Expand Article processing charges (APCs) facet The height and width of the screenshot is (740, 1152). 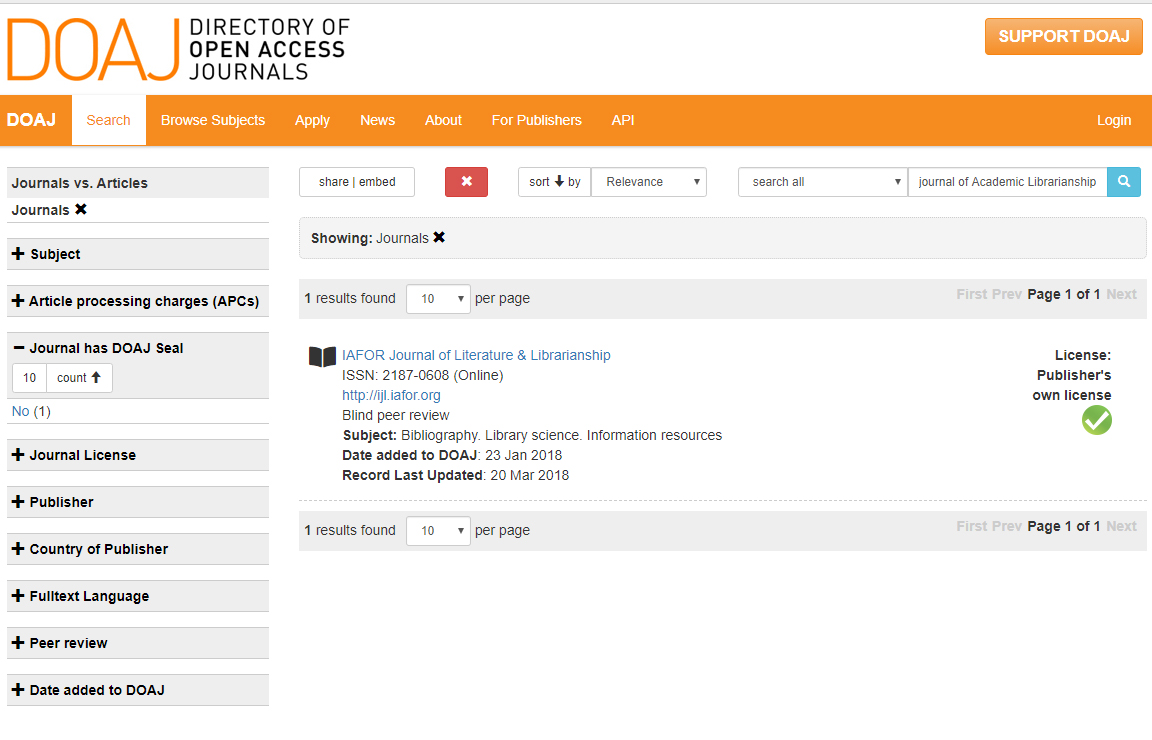click(x=137, y=301)
